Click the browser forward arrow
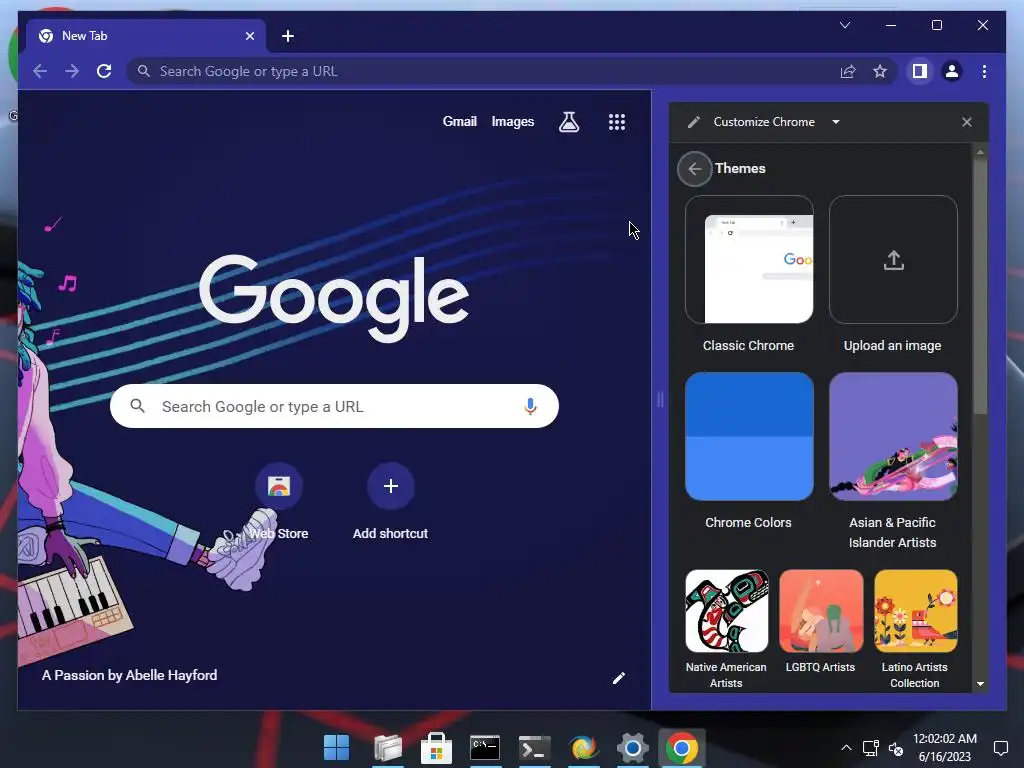 click(x=72, y=71)
